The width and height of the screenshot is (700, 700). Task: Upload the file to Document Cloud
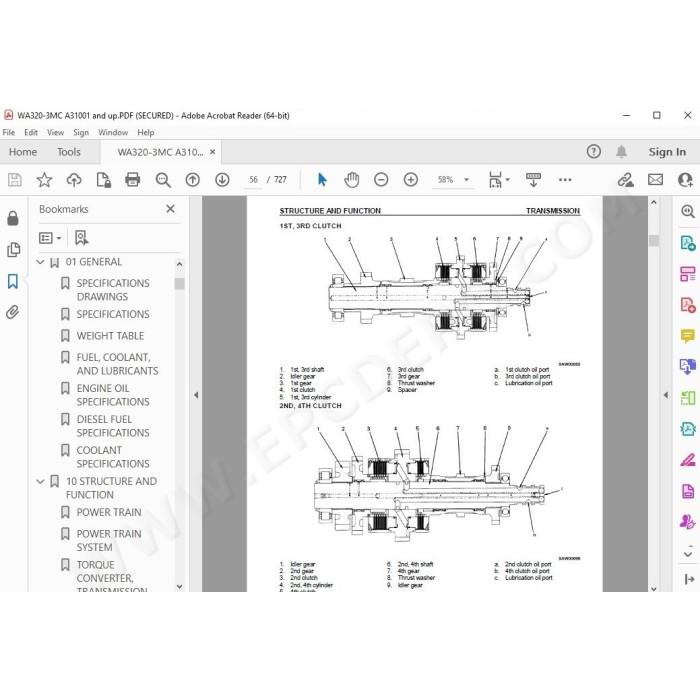pos(74,180)
